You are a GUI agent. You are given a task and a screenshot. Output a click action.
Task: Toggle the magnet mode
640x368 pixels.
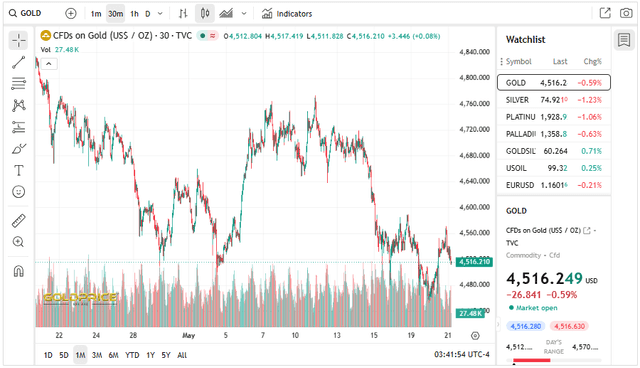pyautogui.click(x=18, y=271)
